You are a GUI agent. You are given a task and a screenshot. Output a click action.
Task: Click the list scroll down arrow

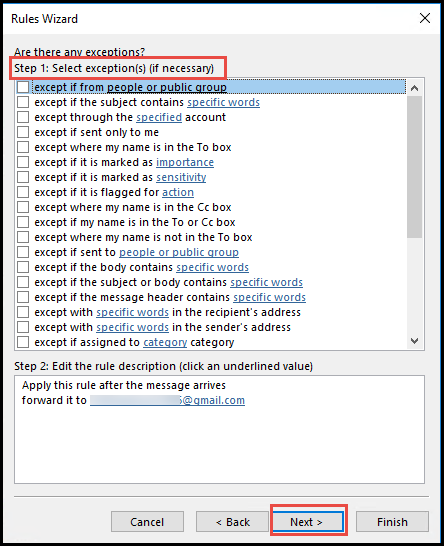pyautogui.click(x=414, y=341)
